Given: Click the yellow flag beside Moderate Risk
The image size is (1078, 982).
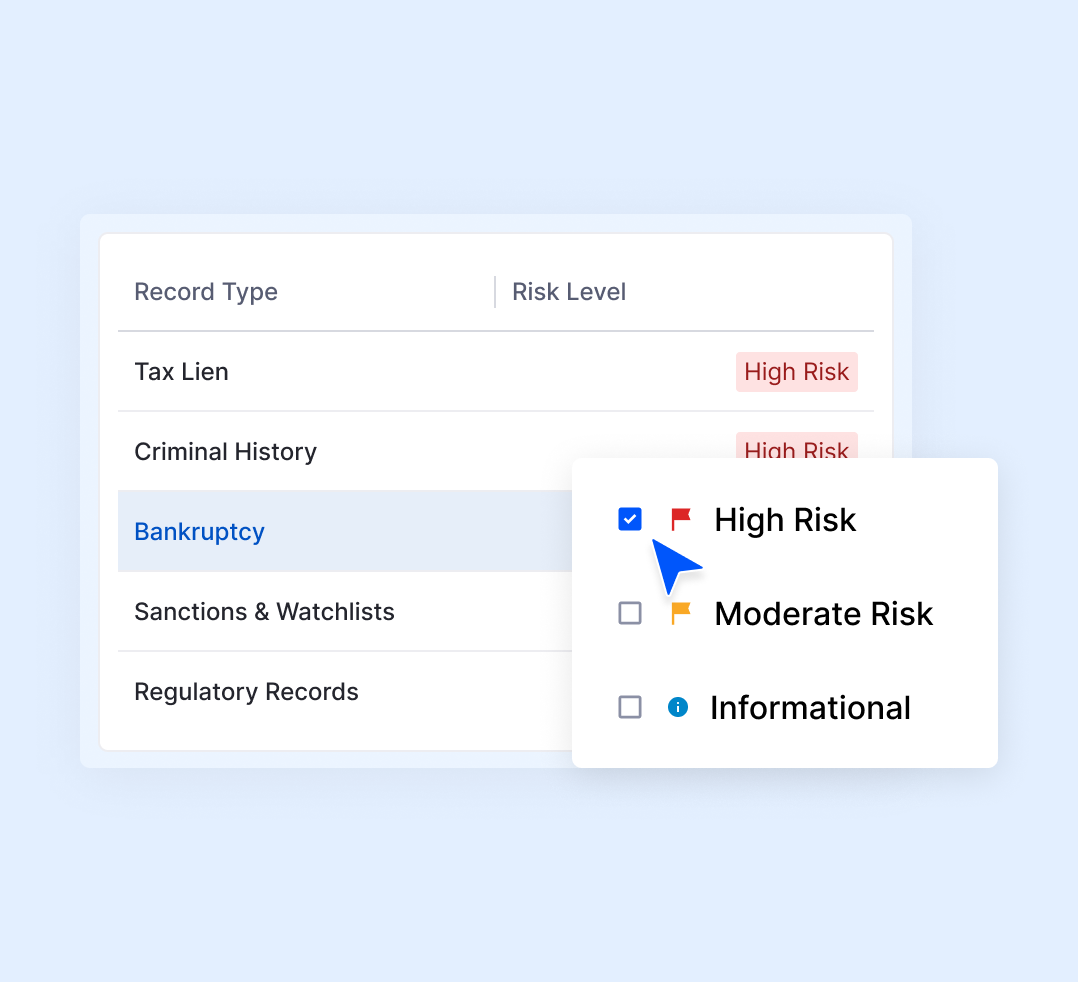Looking at the screenshot, I should coord(681,613).
